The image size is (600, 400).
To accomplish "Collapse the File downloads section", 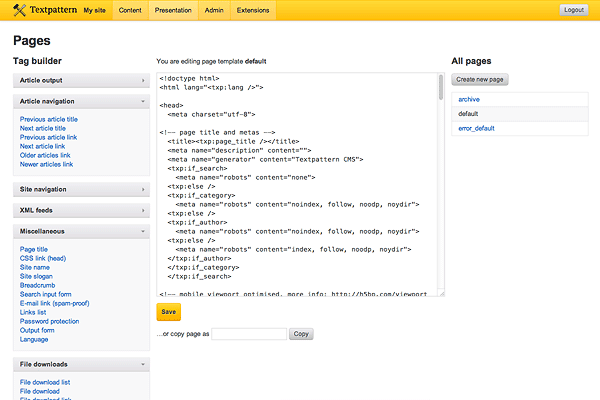I will 80,364.
